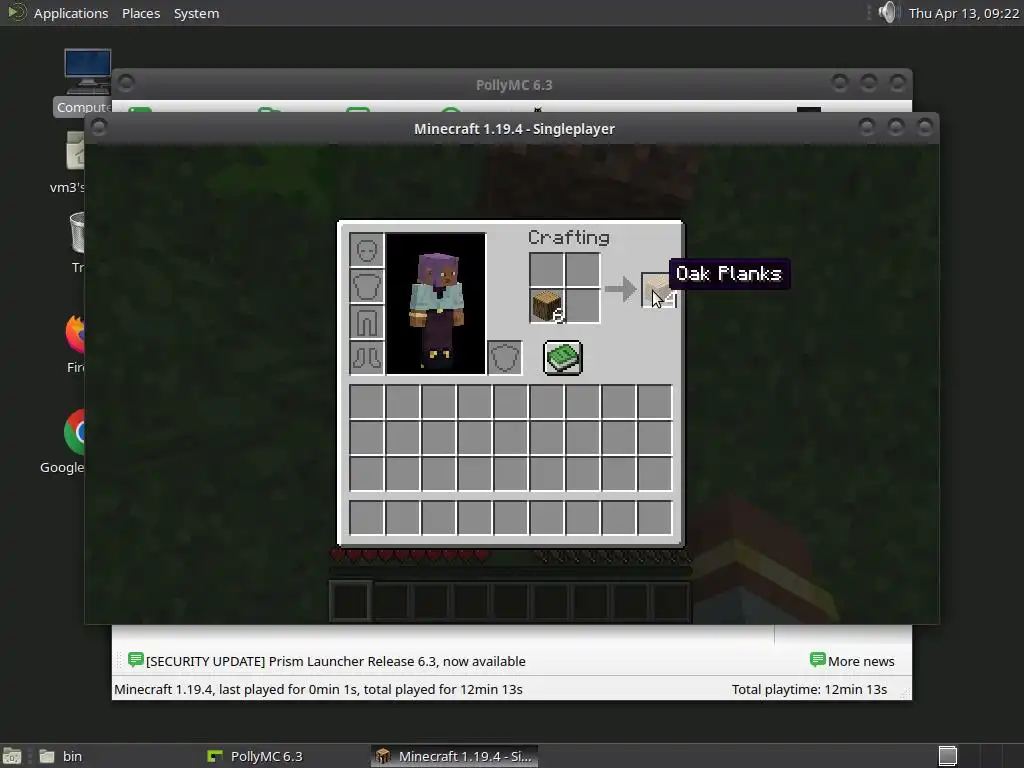Viewport: 1024px width, 768px height.
Task: Select the leggings armor slot
Action: [366, 322]
